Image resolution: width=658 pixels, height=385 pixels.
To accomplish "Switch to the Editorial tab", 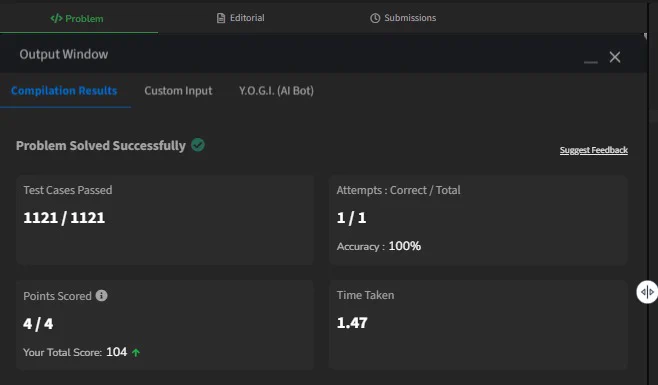I will tap(240, 18).
